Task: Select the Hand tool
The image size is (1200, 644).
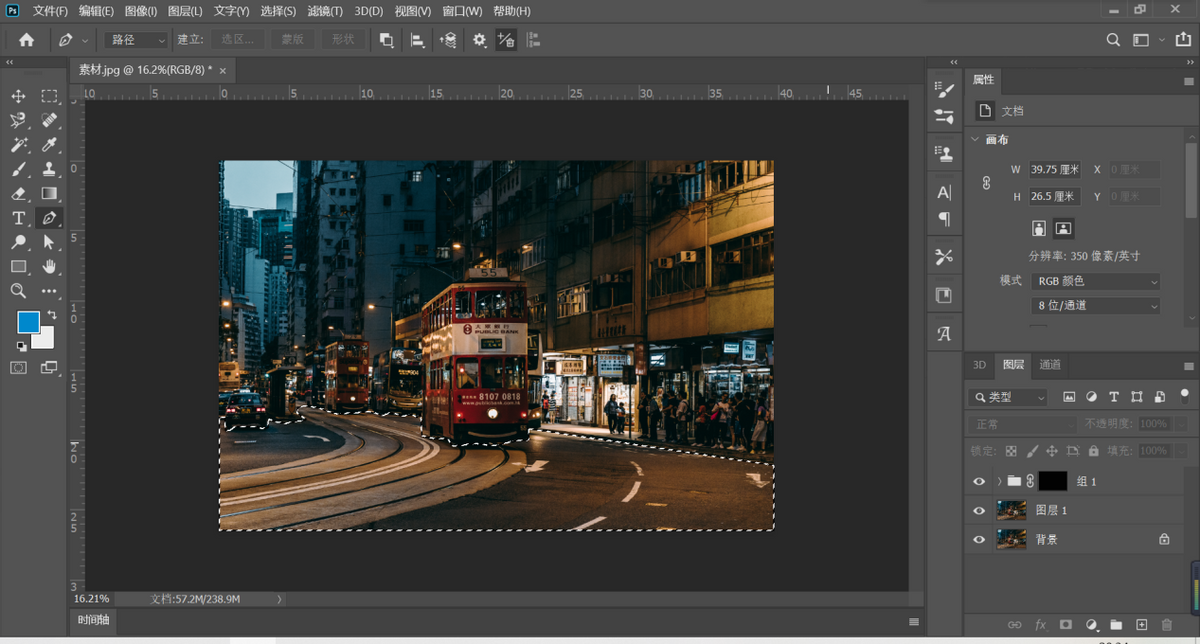Action: (49, 266)
